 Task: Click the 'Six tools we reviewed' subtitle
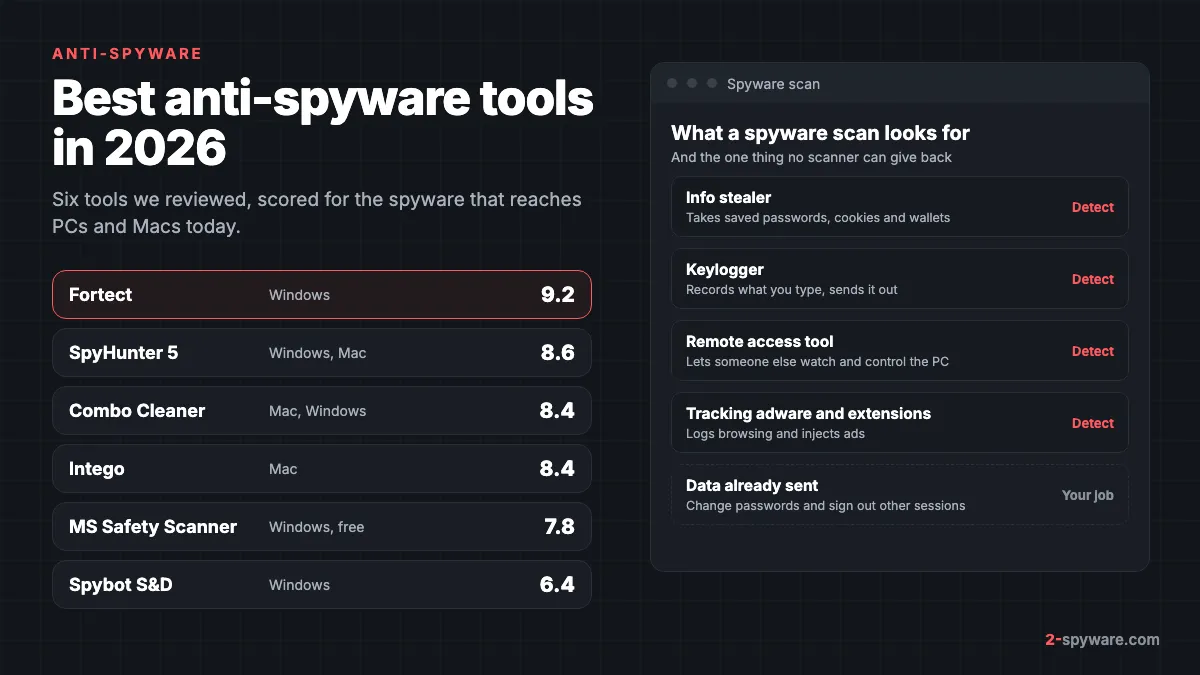point(317,213)
